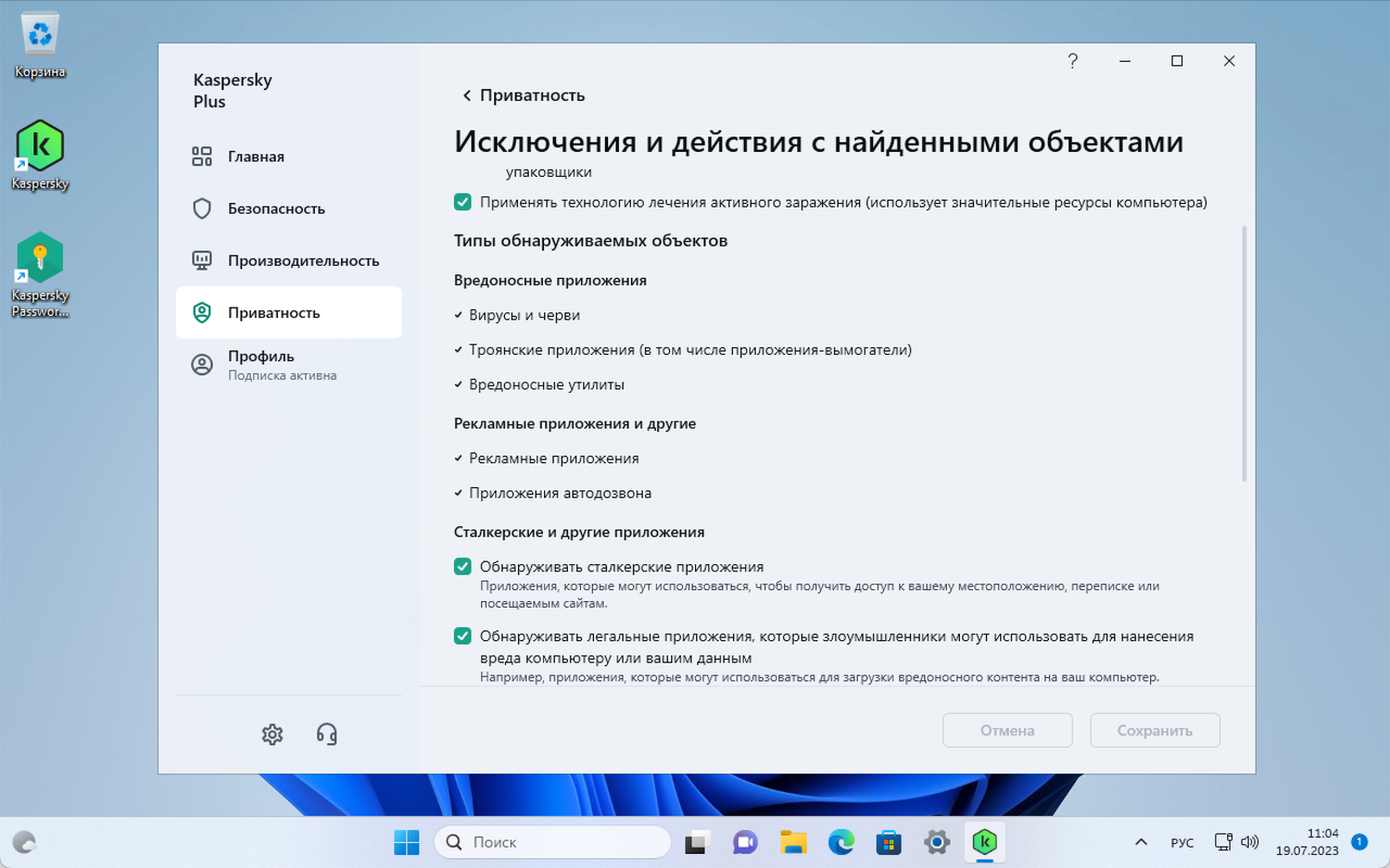Image resolution: width=1390 pixels, height=868 pixels.
Task: Open File Explorer from the taskbar
Action: (793, 842)
